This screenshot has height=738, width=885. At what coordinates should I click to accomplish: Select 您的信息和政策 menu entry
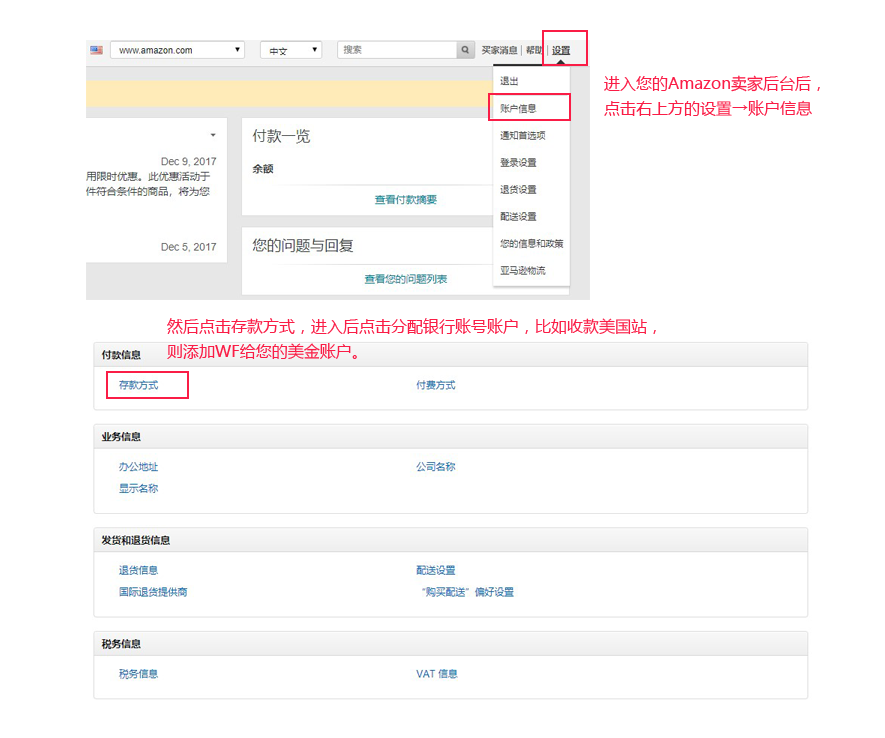[x=532, y=244]
